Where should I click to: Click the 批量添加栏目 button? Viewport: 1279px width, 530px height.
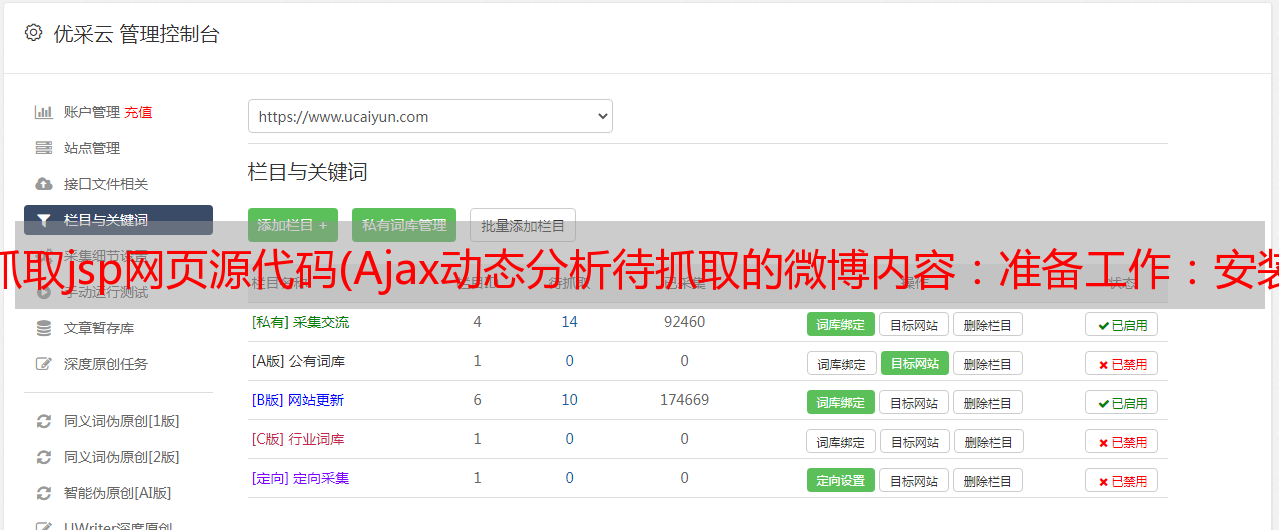tap(522, 225)
